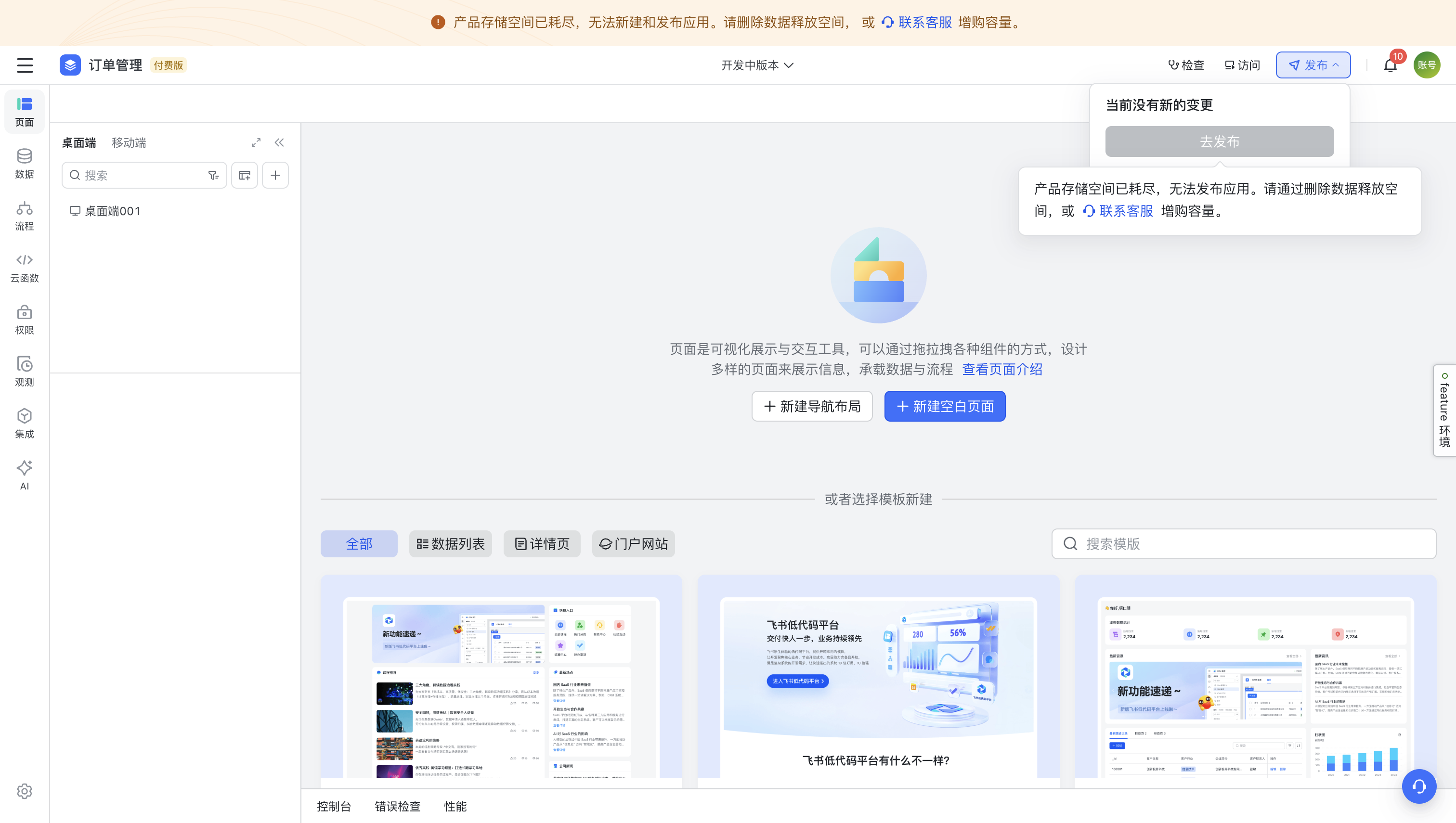Collapse the page list panel
1456x823 pixels.
click(x=279, y=142)
